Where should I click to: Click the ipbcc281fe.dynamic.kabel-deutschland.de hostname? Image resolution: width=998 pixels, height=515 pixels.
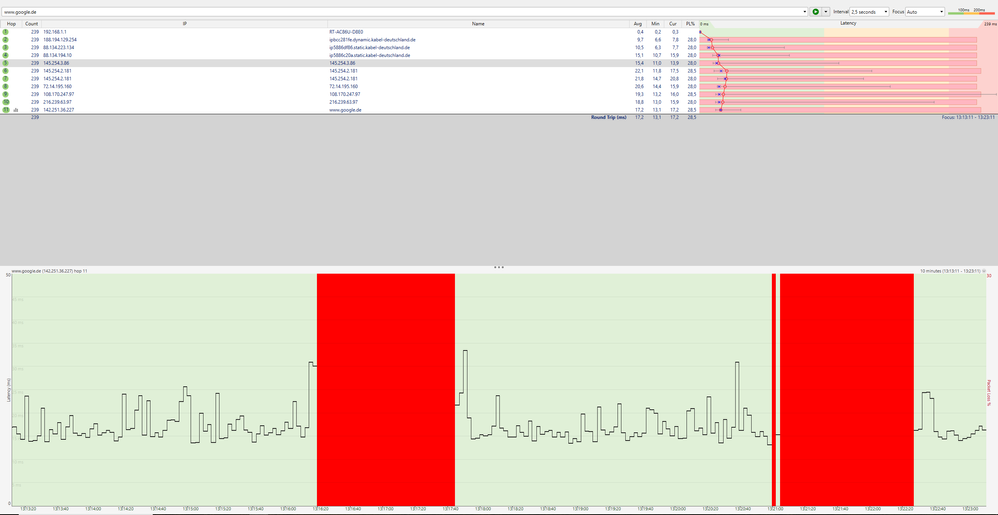click(372, 39)
